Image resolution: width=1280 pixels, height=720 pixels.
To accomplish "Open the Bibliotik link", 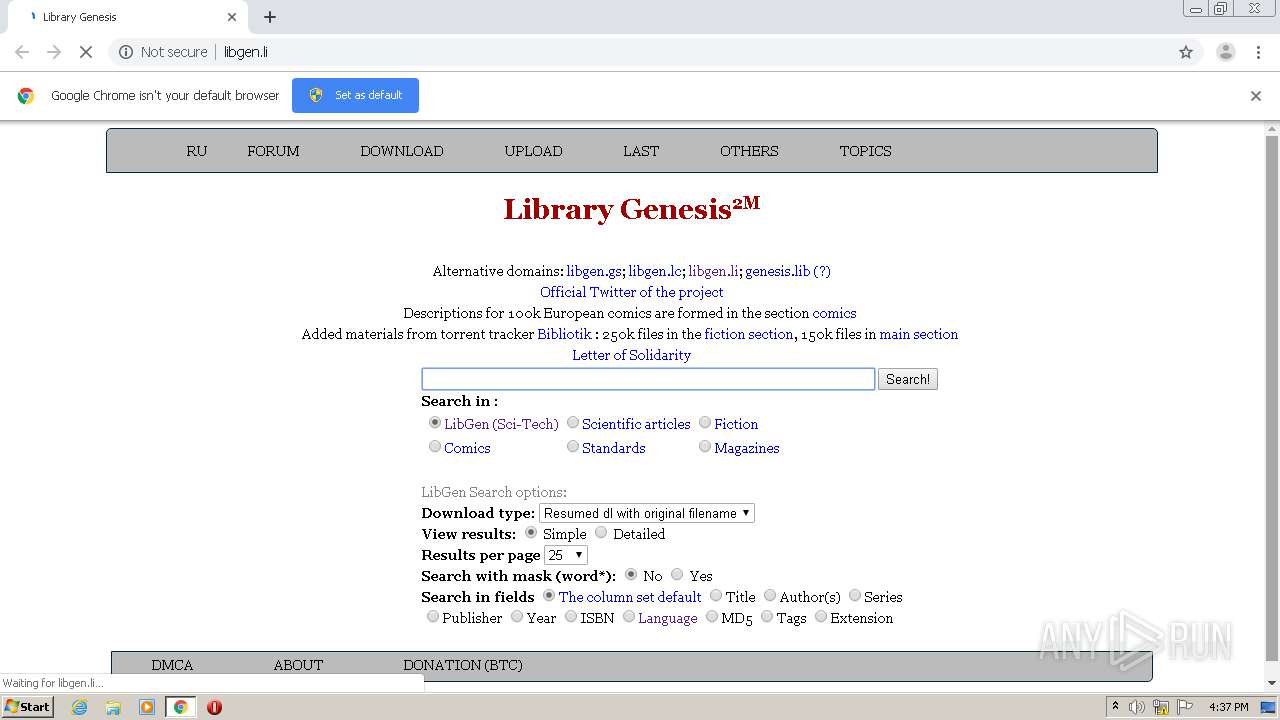I will click(x=564, y=334).
